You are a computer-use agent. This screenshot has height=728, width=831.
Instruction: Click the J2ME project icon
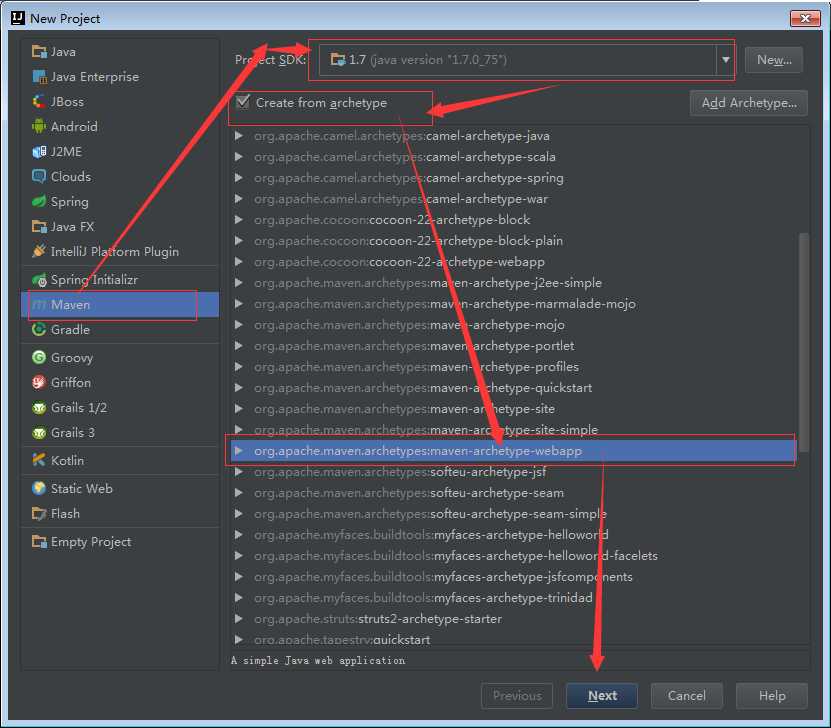tap(39, 152)
